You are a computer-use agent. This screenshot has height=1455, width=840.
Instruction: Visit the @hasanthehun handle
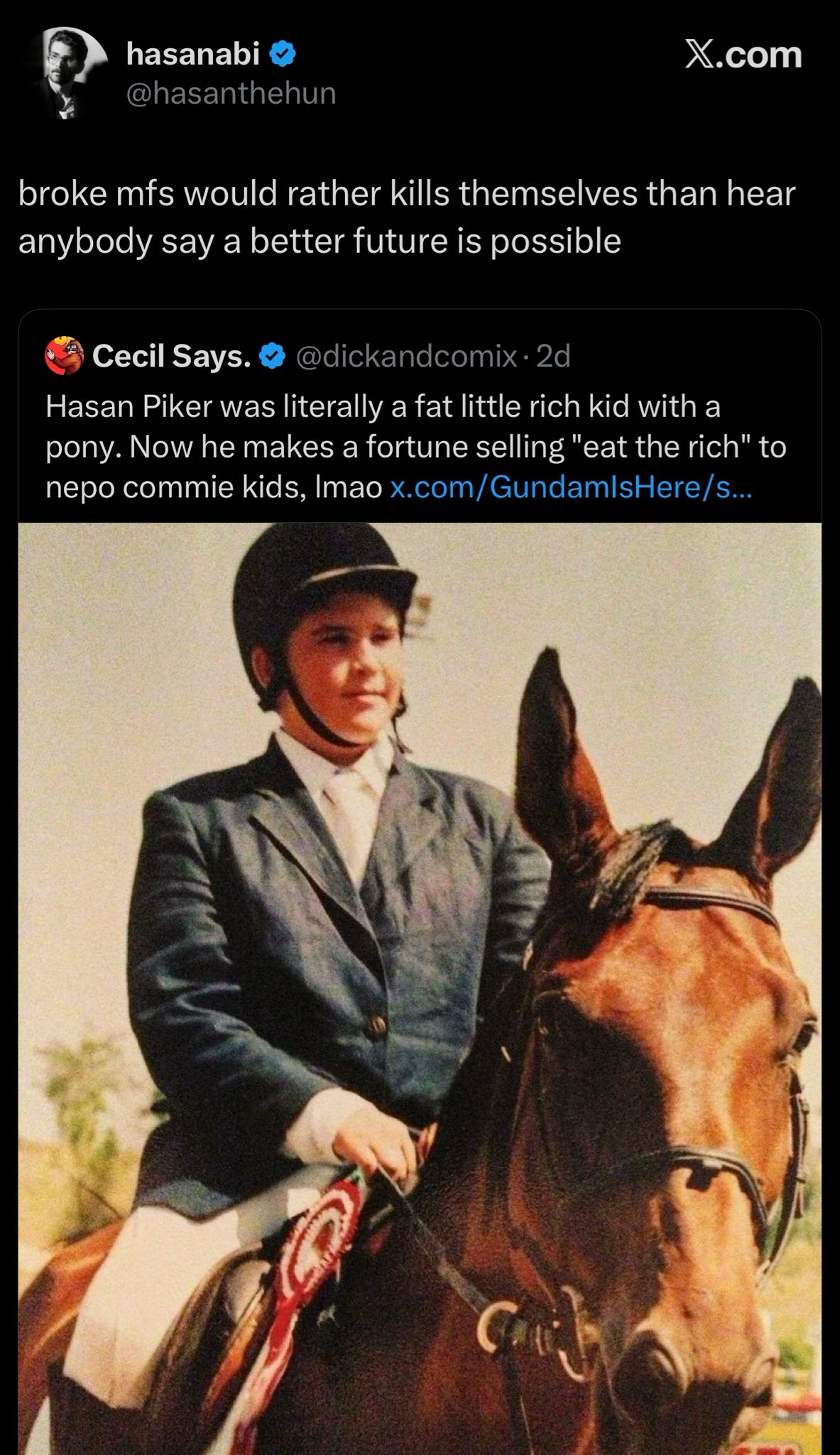click(231, 93)
